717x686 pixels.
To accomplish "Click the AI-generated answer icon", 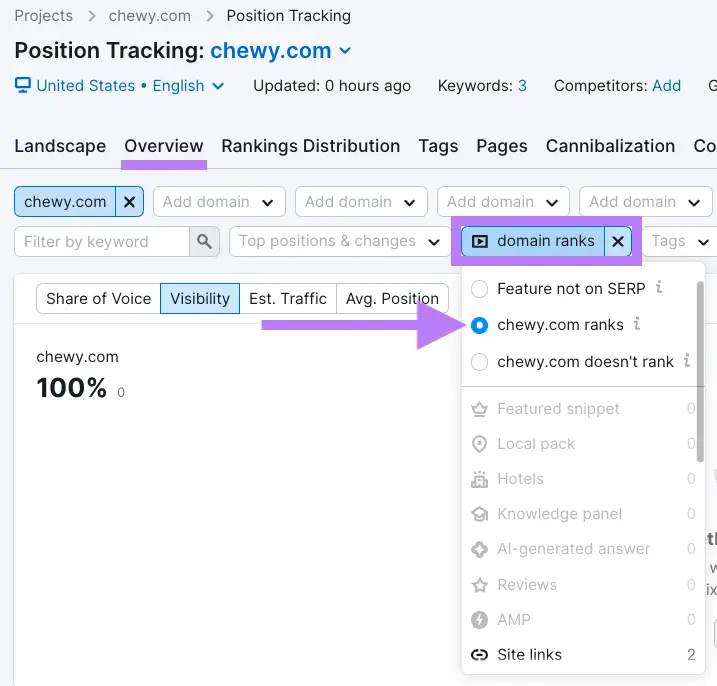I will 479,549.
